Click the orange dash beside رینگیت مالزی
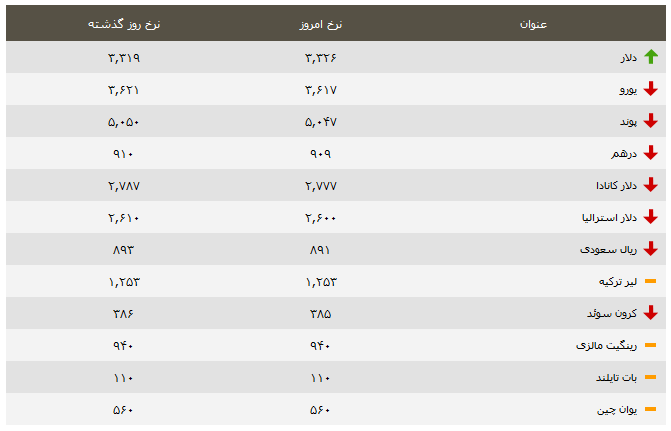Viewport: 671px width, 431px height. (650, 345)
